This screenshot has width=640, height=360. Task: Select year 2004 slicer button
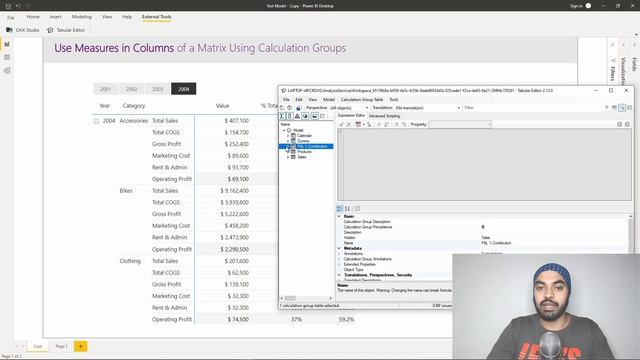tap(184, 89)
